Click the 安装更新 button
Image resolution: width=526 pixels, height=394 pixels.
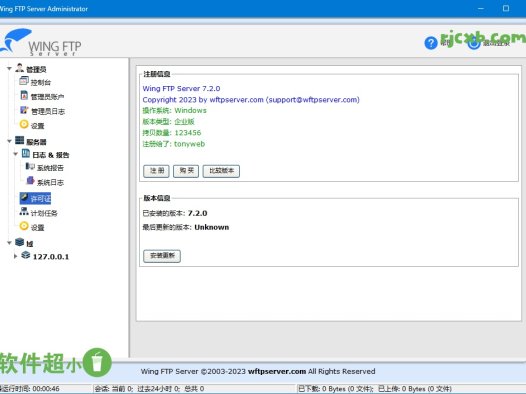pos(162,256)
